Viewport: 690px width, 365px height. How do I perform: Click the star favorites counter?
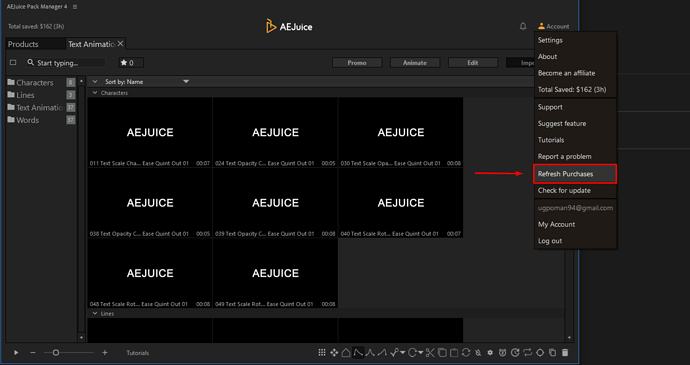pyautogui.click(x=131, y=63)
